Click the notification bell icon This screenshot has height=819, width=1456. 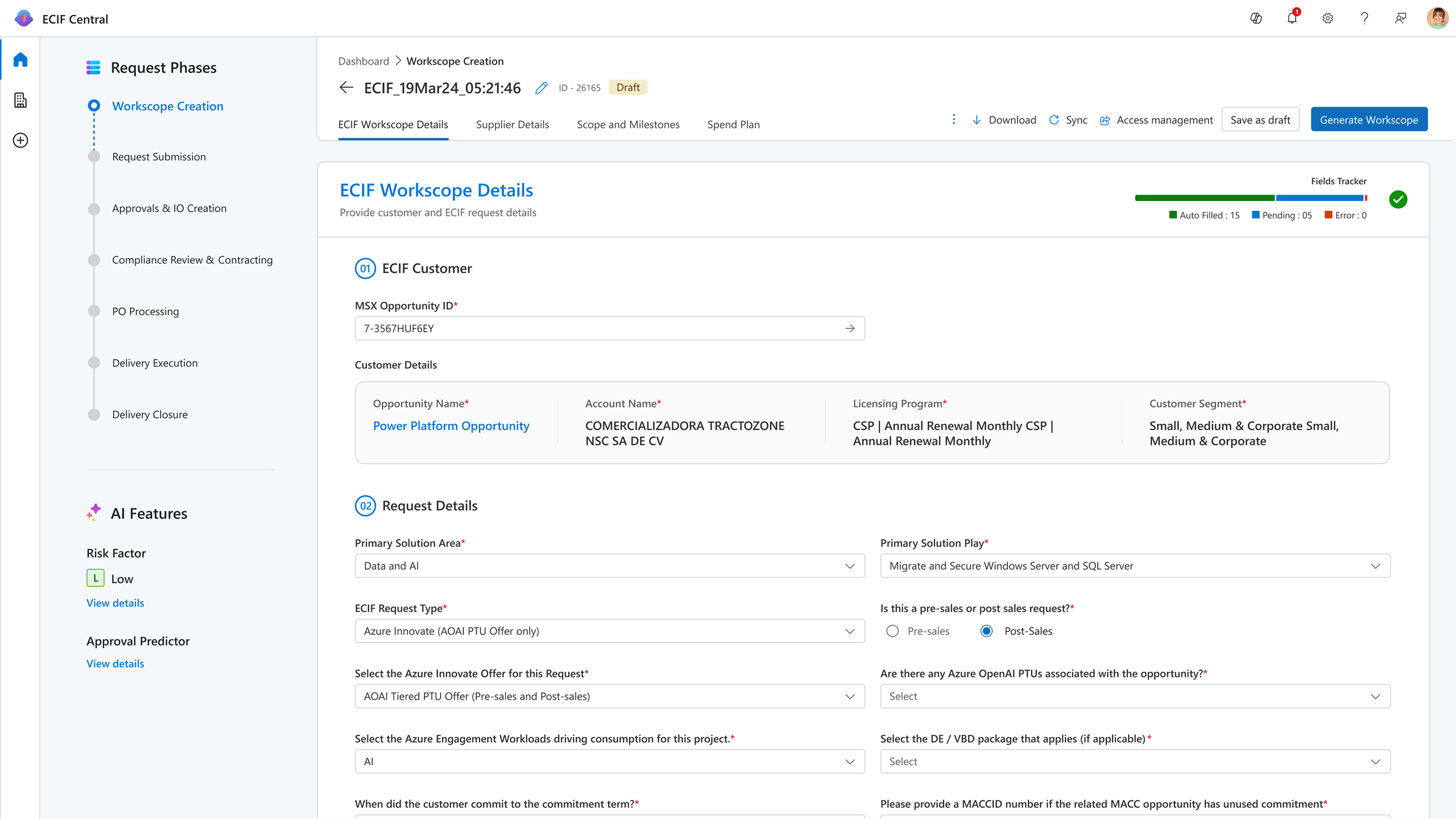click(x=1292, y=19)
